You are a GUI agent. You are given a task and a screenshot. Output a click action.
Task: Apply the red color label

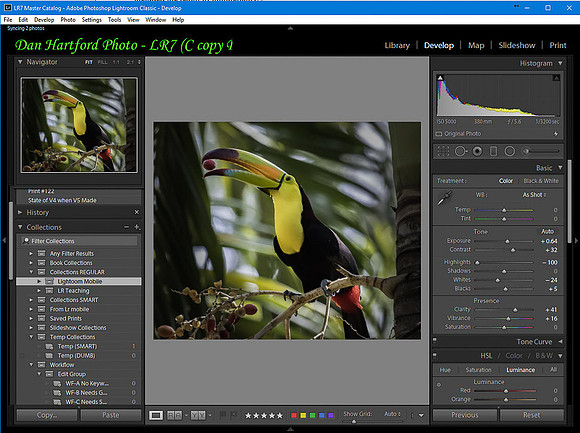[x=294, y=416]
